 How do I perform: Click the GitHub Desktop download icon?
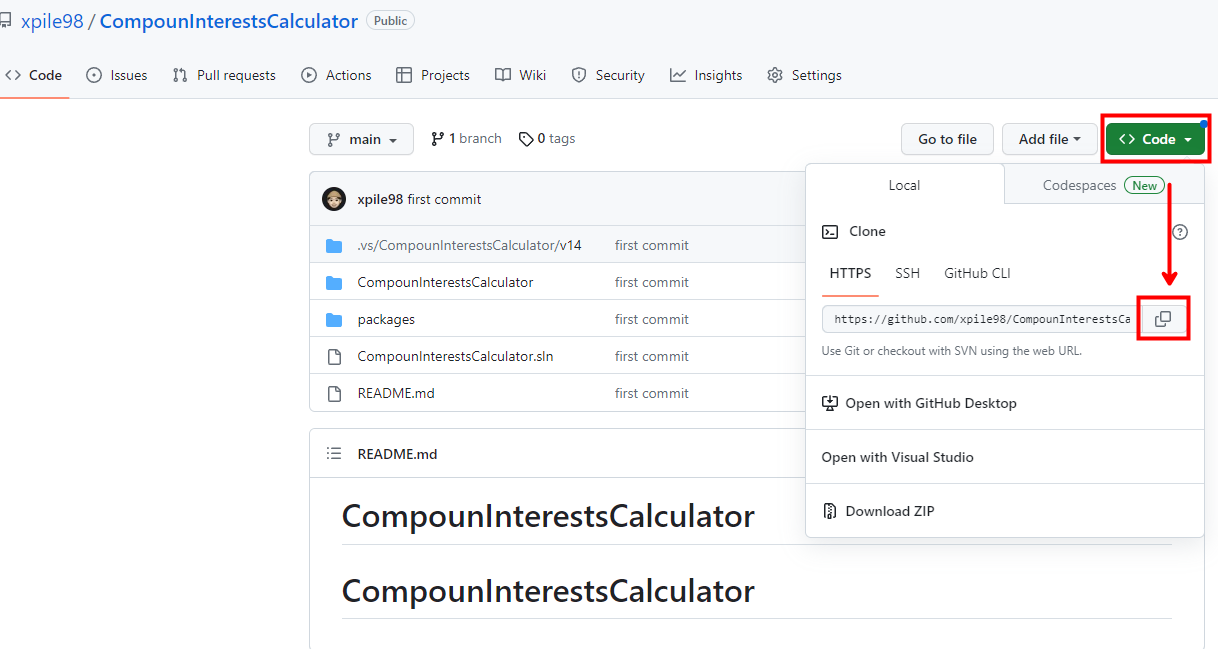click(830, 403)
